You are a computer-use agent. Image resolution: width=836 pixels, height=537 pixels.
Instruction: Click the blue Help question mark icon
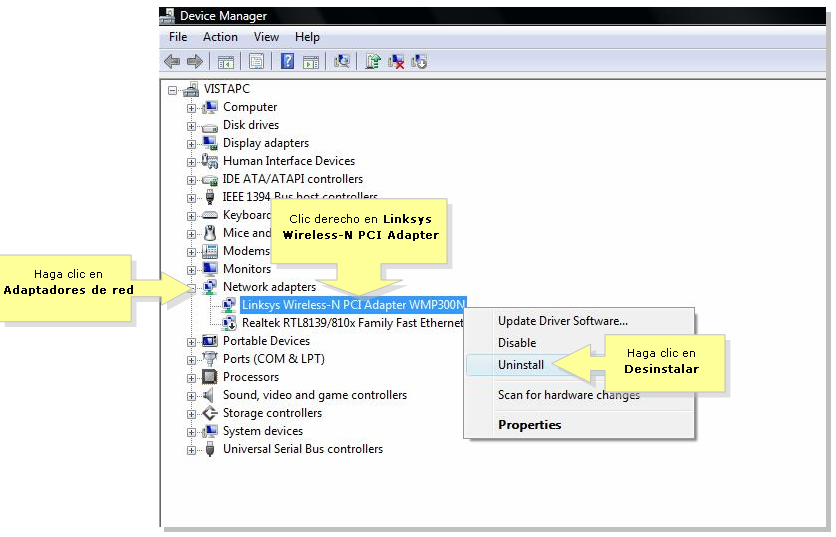[287, 61]
